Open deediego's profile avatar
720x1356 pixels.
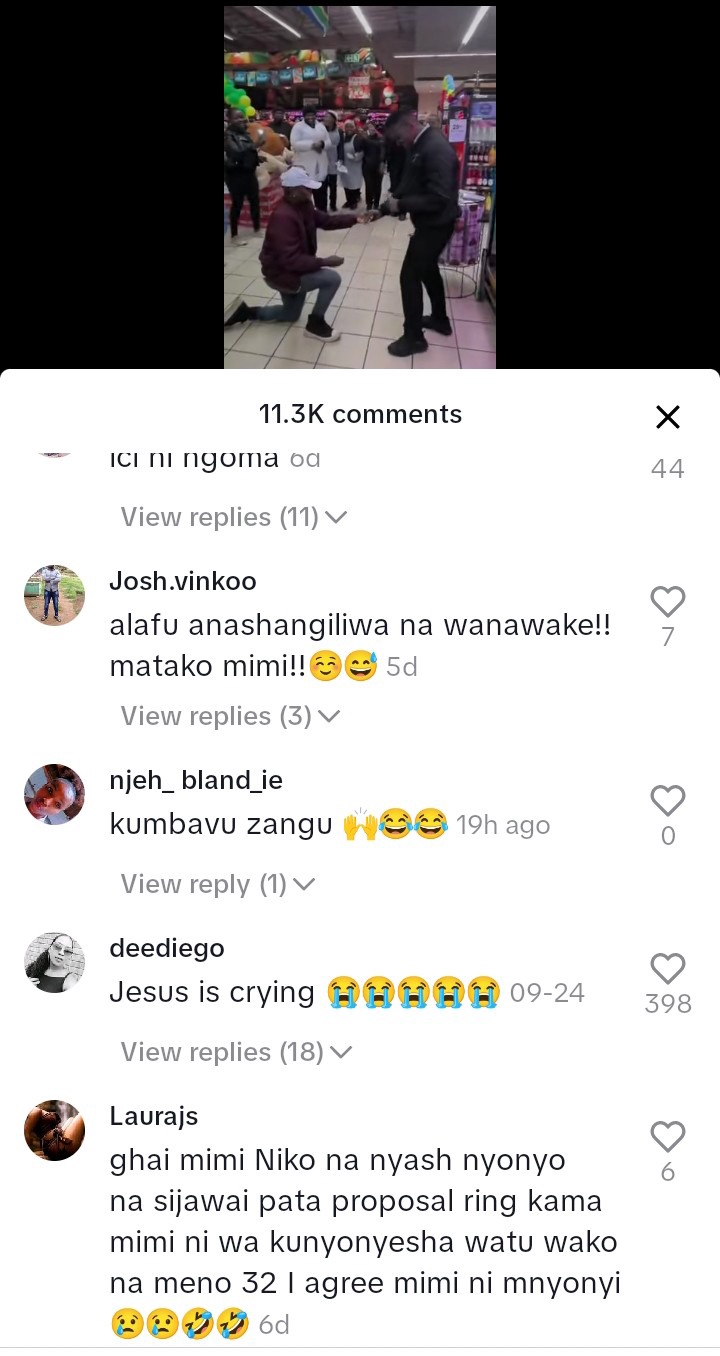tap(54, 962)
